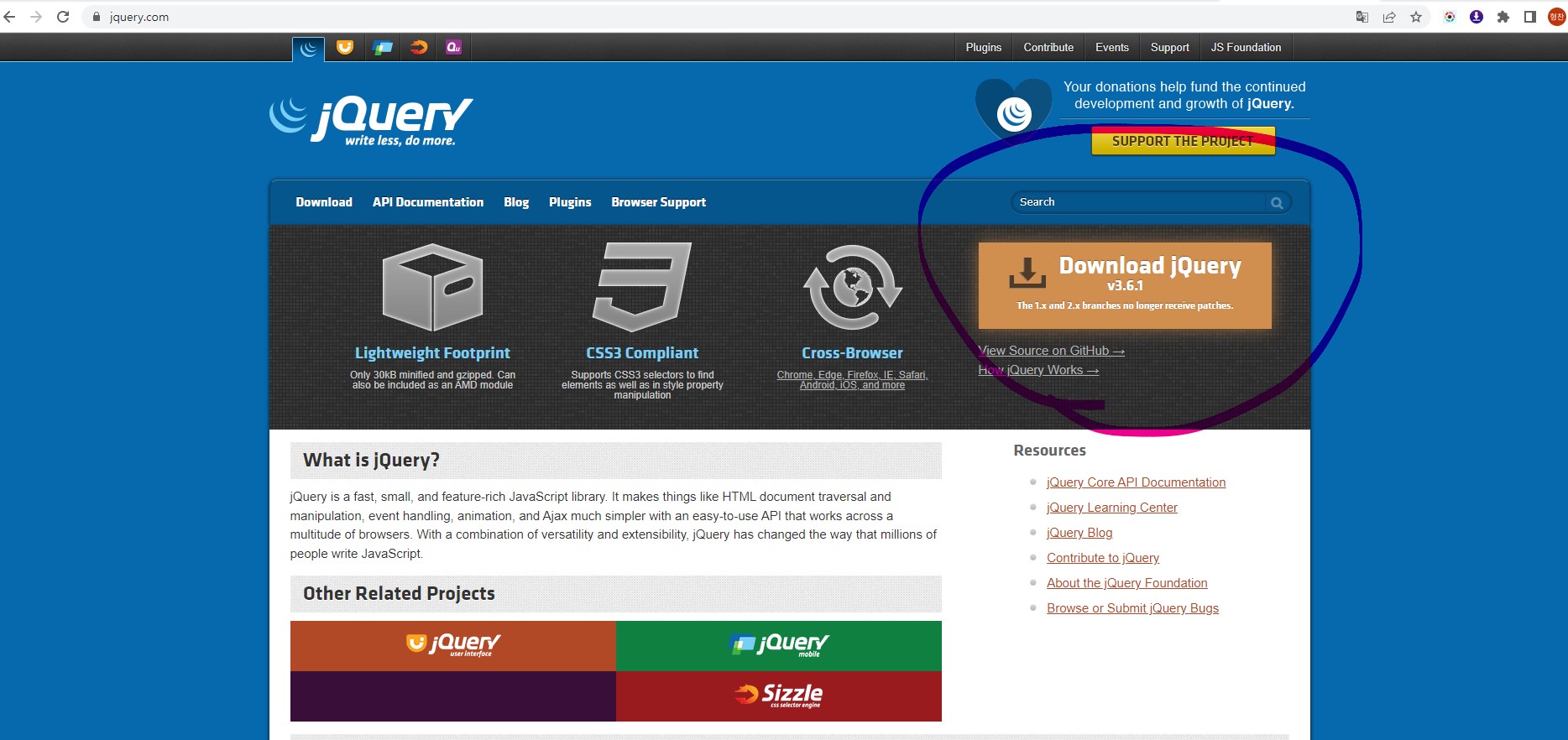Go forward using browser forward arrow
The height and width of the screenshot is (740, 1568).
36,17
